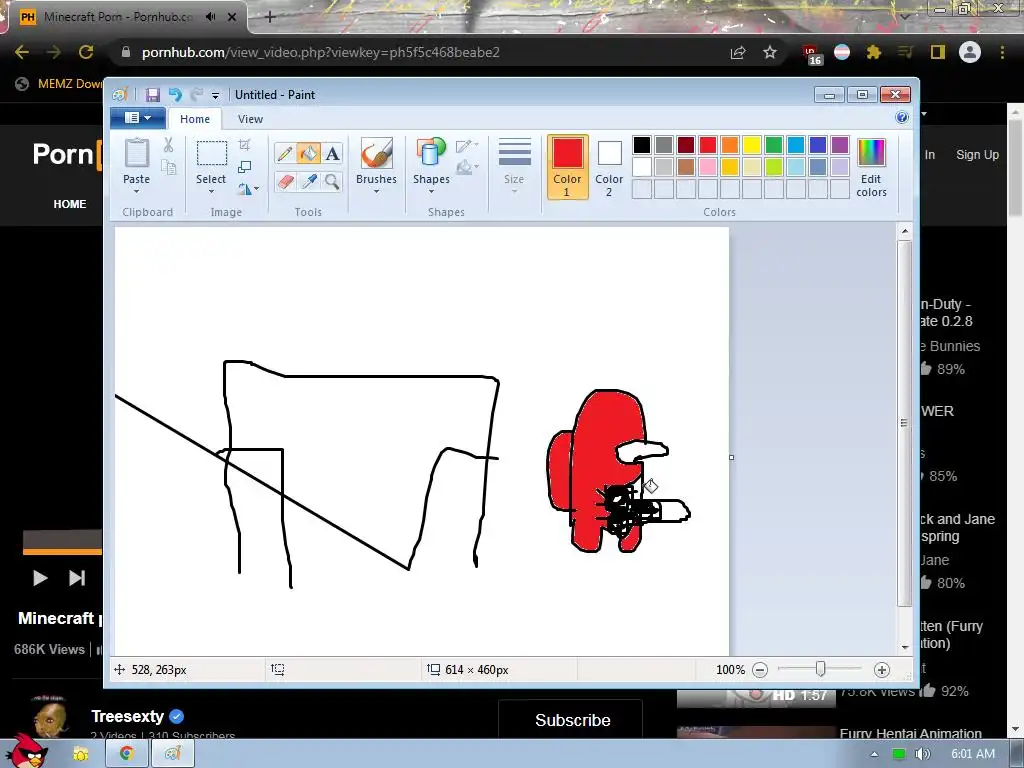The image size is (1024, 768).
Task: Click the Paste clipboard icon
Action: (136, 153)
